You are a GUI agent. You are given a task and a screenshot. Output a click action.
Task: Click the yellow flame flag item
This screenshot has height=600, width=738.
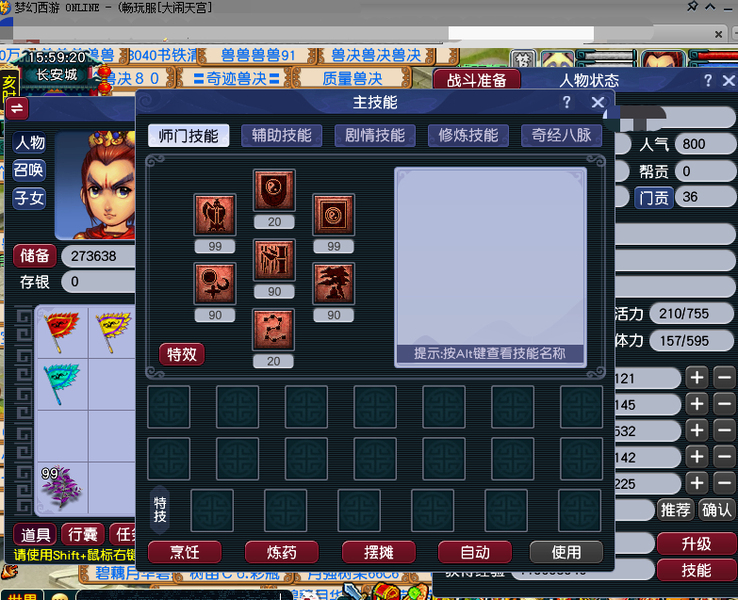coord(113,331)
